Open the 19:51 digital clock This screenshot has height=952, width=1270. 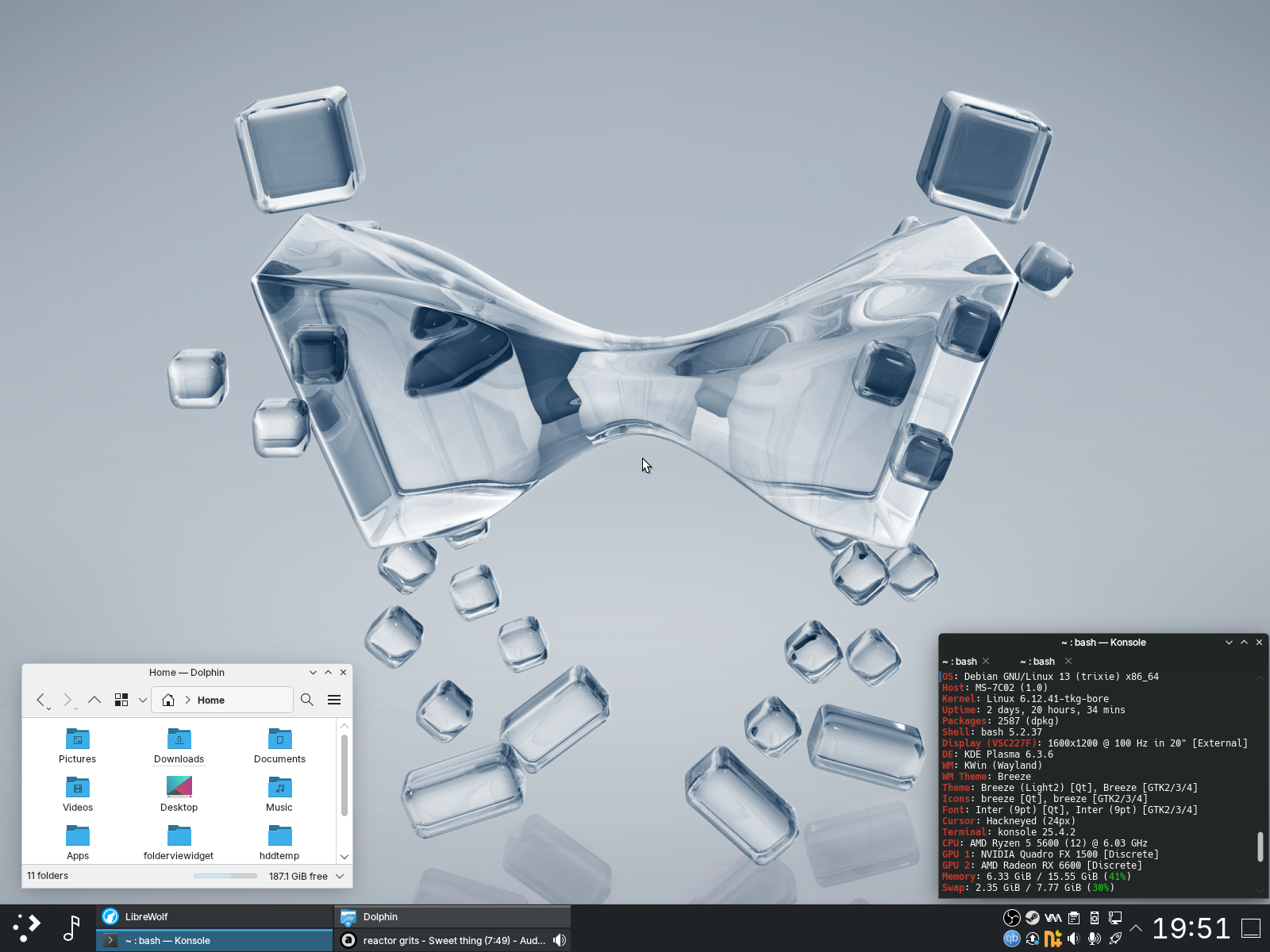point(1191,928)
